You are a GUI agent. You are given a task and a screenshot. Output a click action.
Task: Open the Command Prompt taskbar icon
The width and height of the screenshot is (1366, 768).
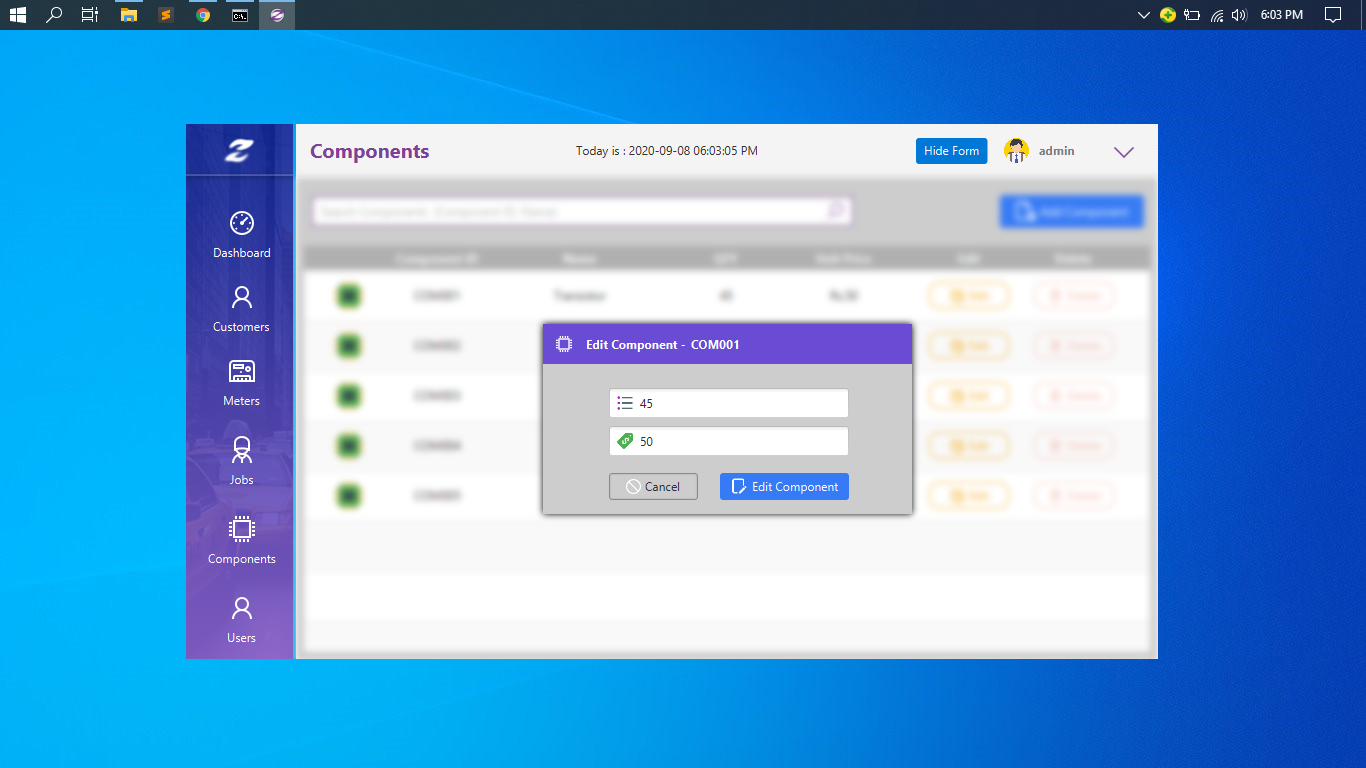pos(240,15)
